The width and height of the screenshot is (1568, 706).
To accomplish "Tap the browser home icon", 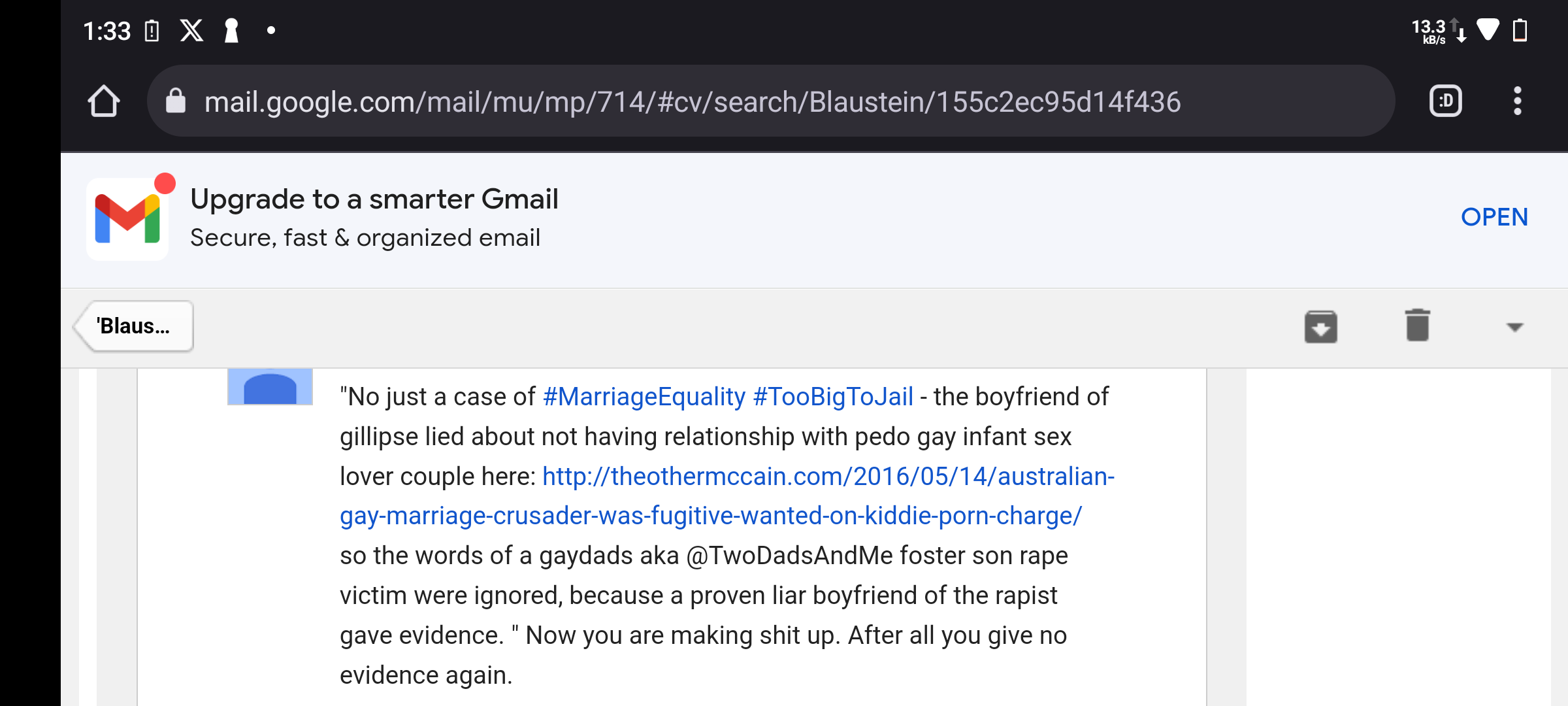I will 103,101.
